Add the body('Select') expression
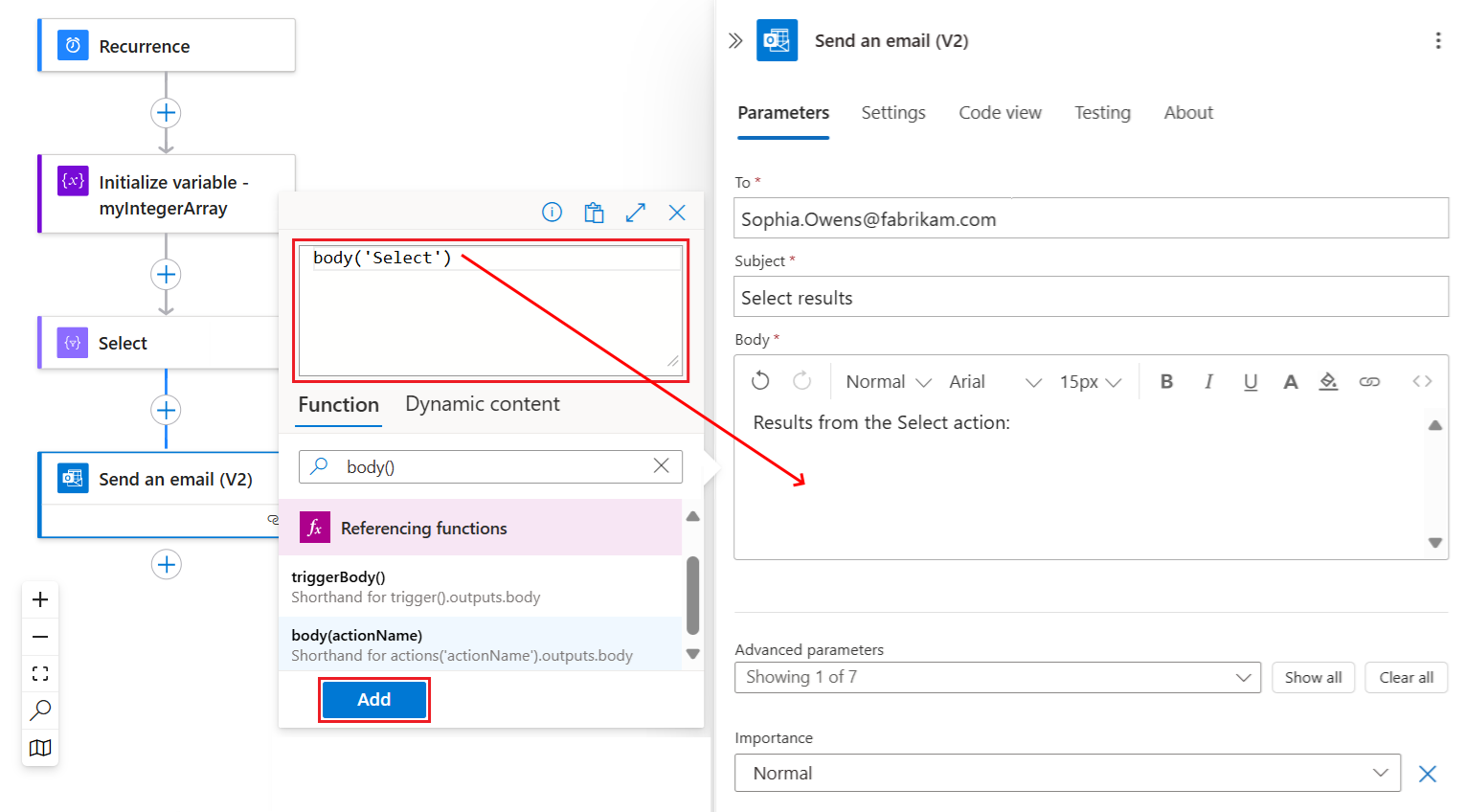 (373, 699)
